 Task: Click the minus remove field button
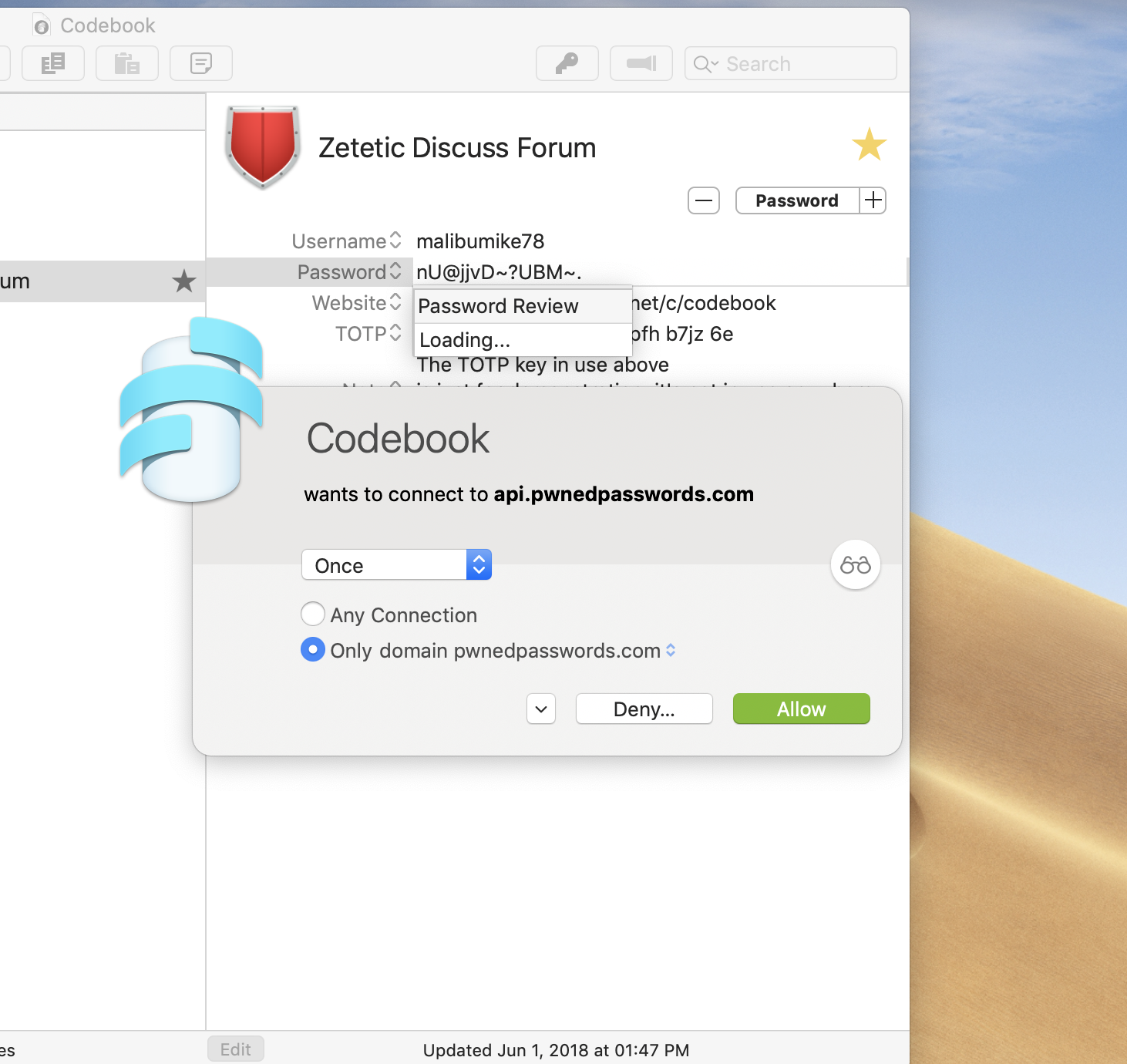(704, 200)
